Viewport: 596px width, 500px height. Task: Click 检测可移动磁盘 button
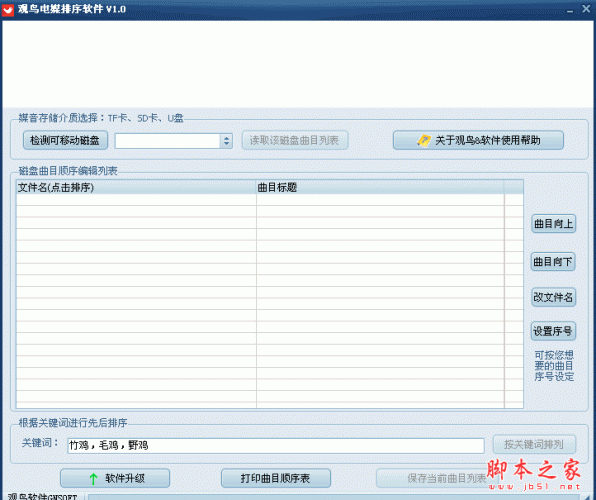65,140
